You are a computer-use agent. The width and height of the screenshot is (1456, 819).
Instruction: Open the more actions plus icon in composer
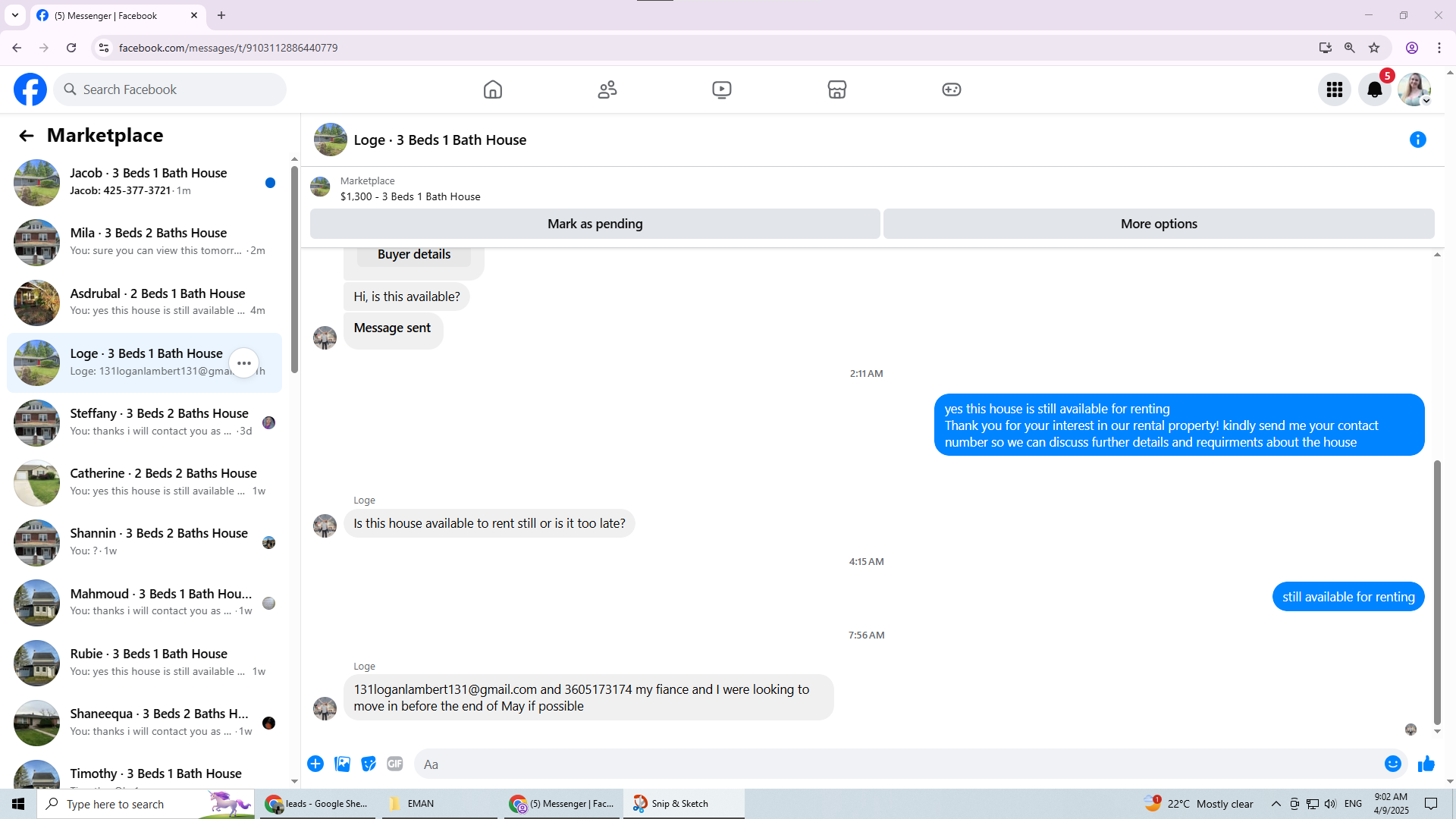click(315, 764)
